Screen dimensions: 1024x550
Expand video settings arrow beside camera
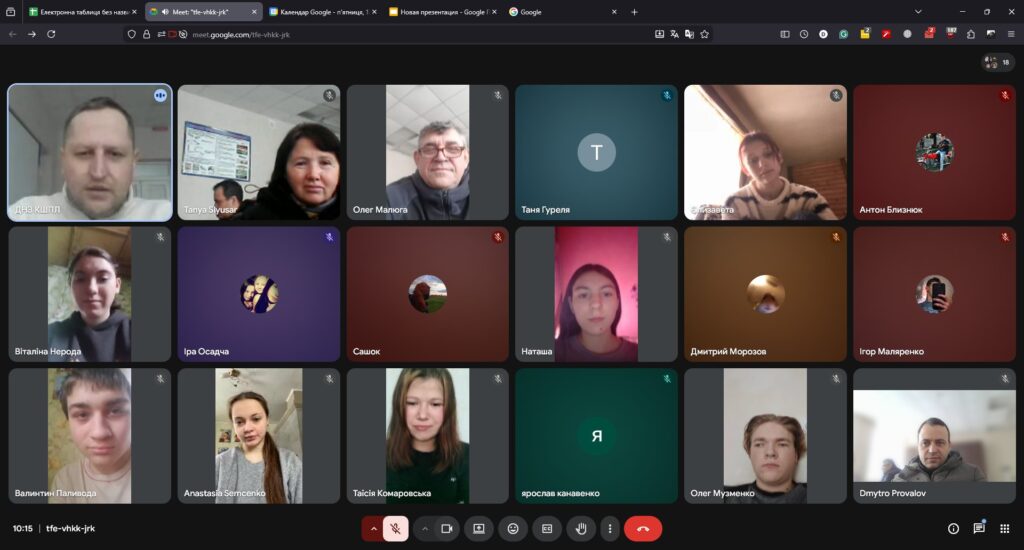pos(425,528)
